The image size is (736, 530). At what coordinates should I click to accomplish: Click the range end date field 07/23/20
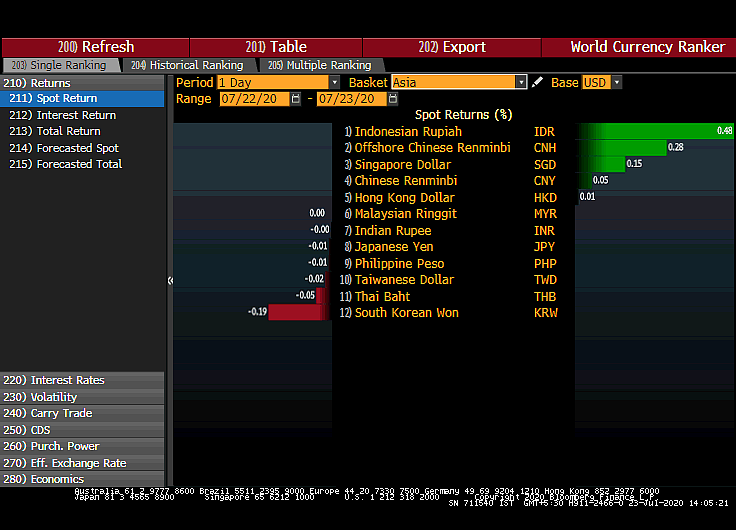pos(352,99)
